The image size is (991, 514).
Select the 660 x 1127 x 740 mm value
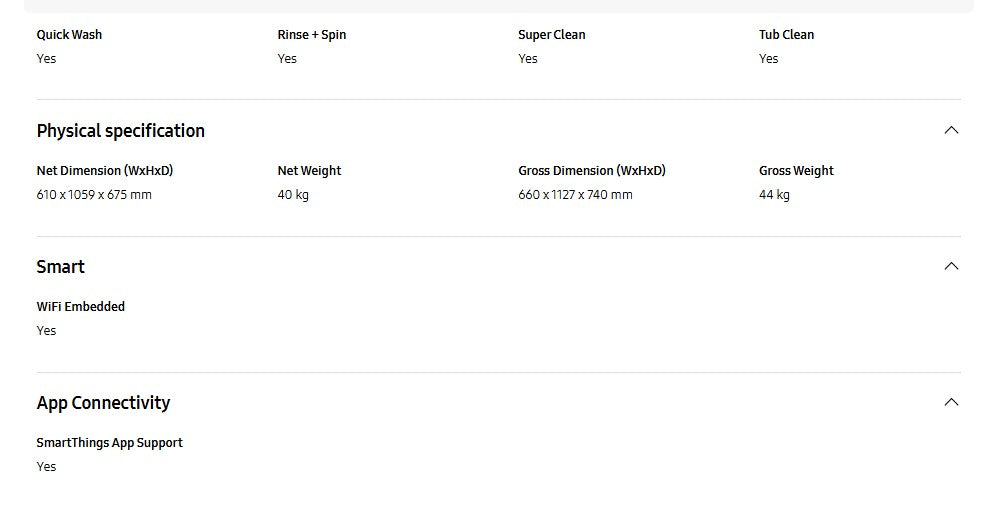point(575,195)
